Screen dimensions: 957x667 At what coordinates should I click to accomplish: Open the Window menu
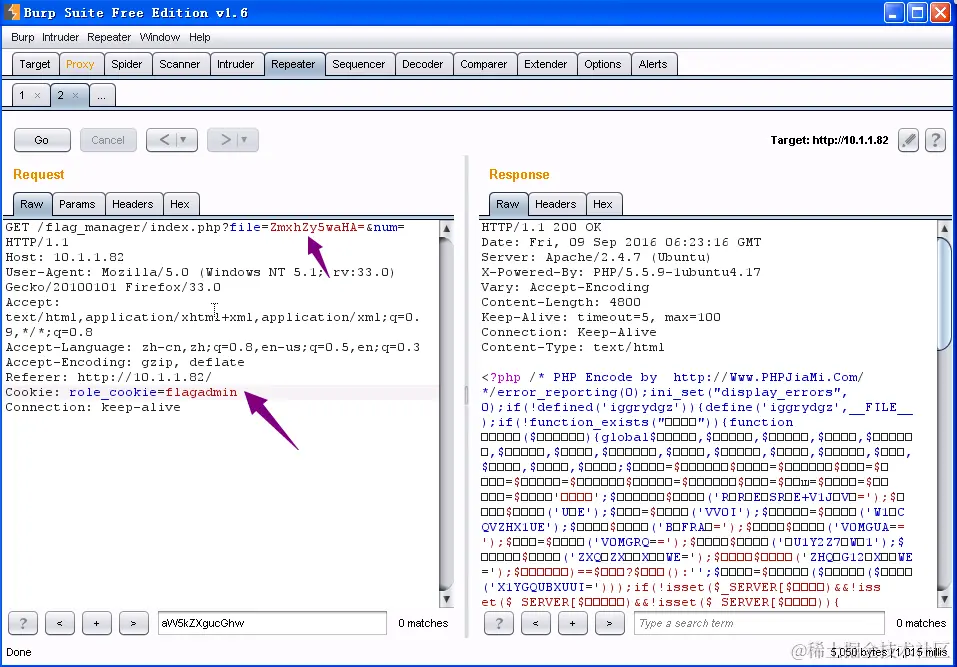tap(160, 37)
